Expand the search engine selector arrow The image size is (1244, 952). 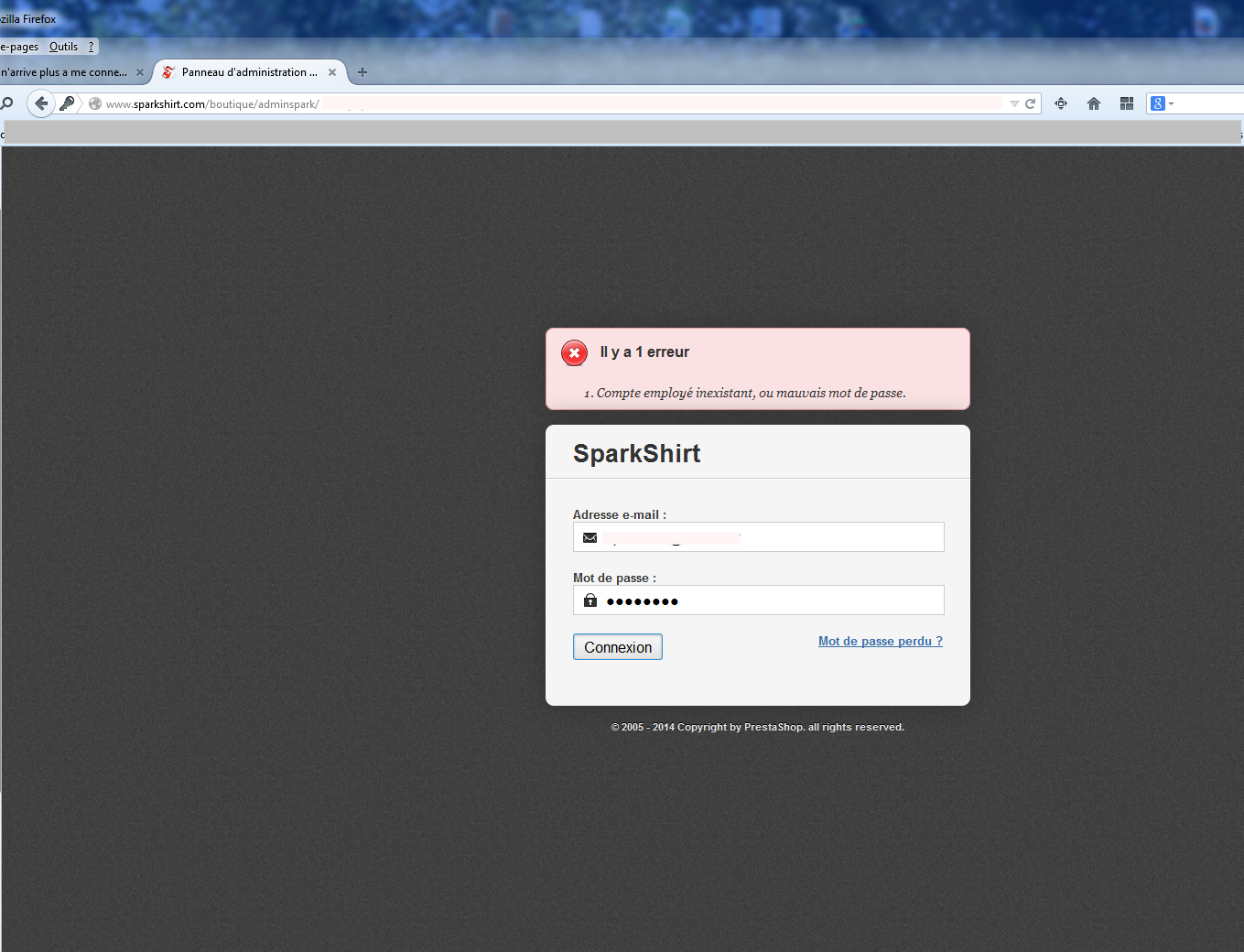click(1171, 104)
